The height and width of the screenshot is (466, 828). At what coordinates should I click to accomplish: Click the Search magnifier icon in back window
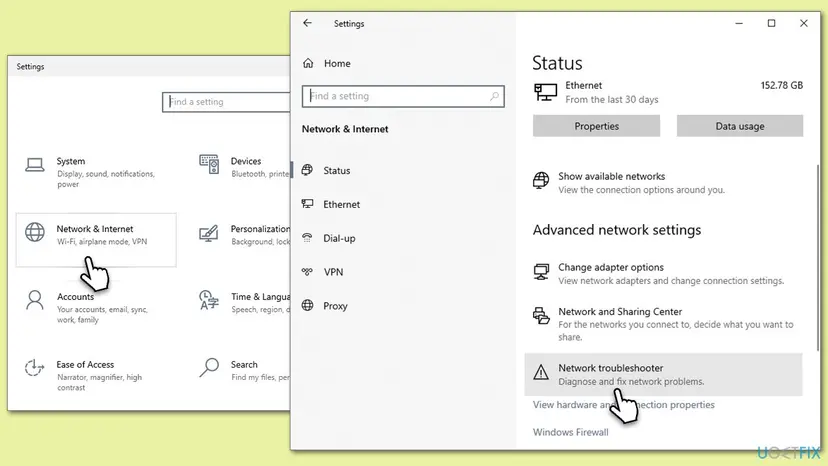209,367
